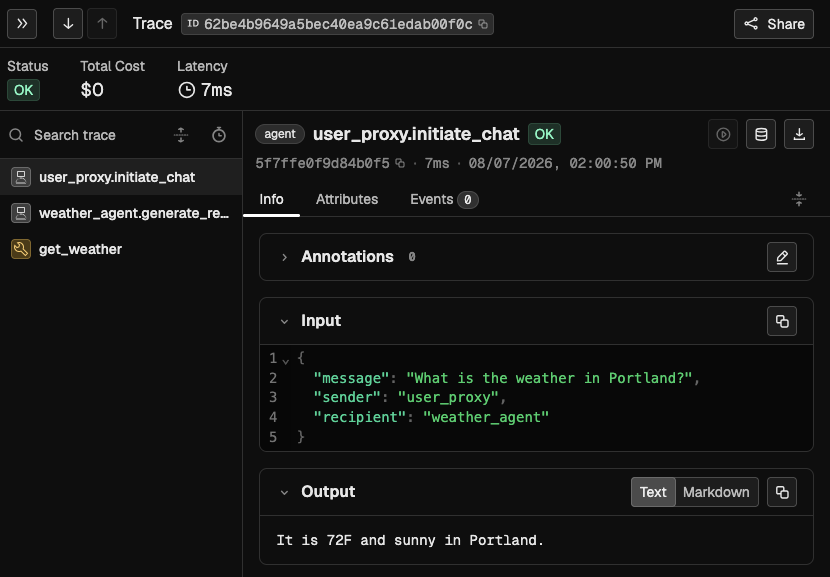Viewport: 830px width, 577px height.
Task: Select the get_weather tool span
Action: tap(121, 249)
